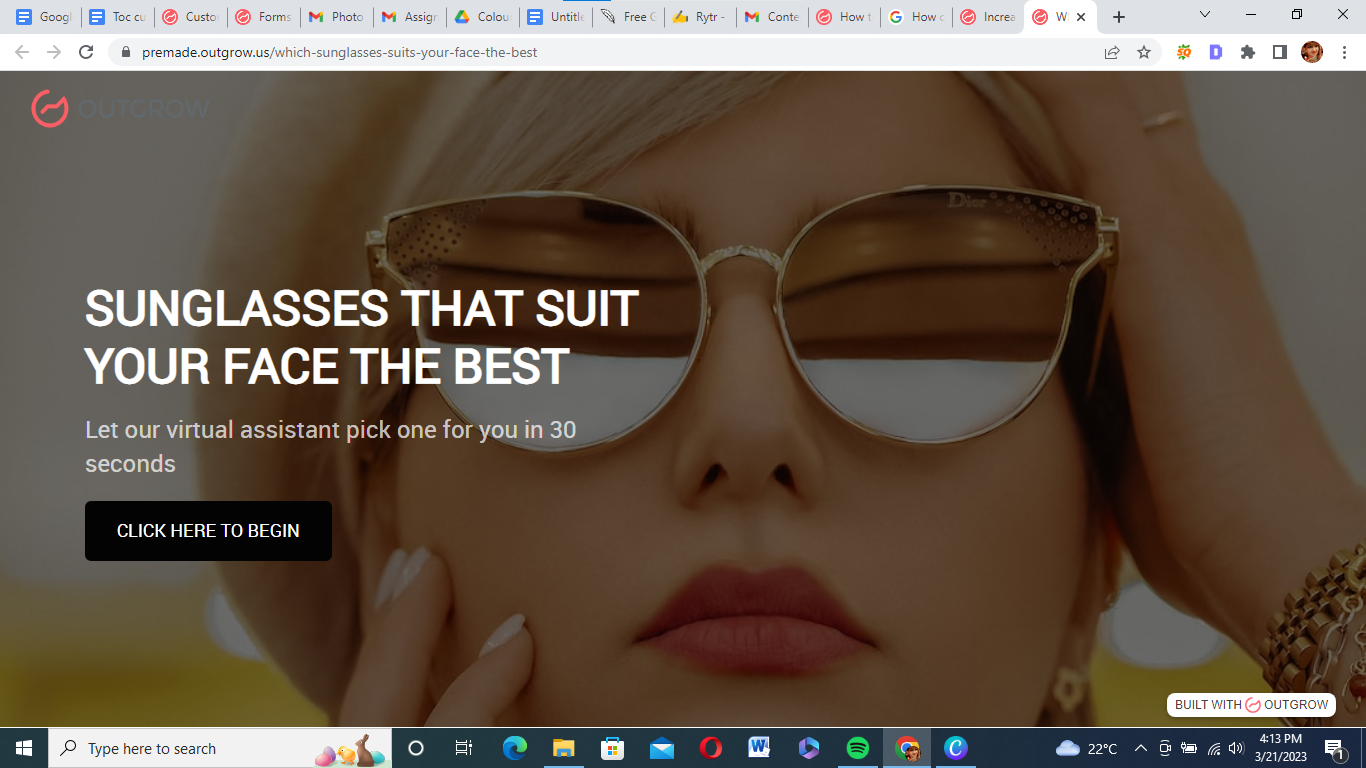Open the Chrome three-dot menu

point(1342,52)
